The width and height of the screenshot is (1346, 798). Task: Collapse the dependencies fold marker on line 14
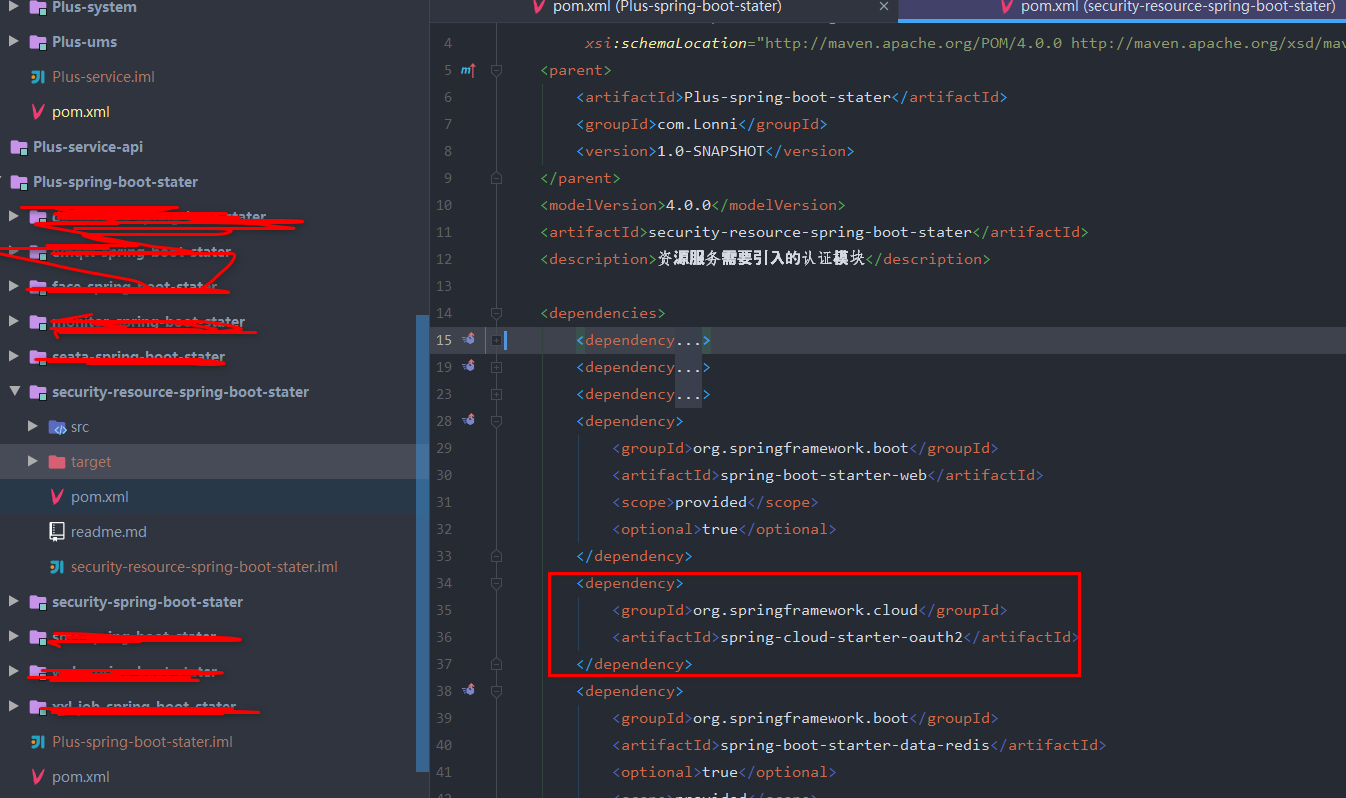pos(496,313)
